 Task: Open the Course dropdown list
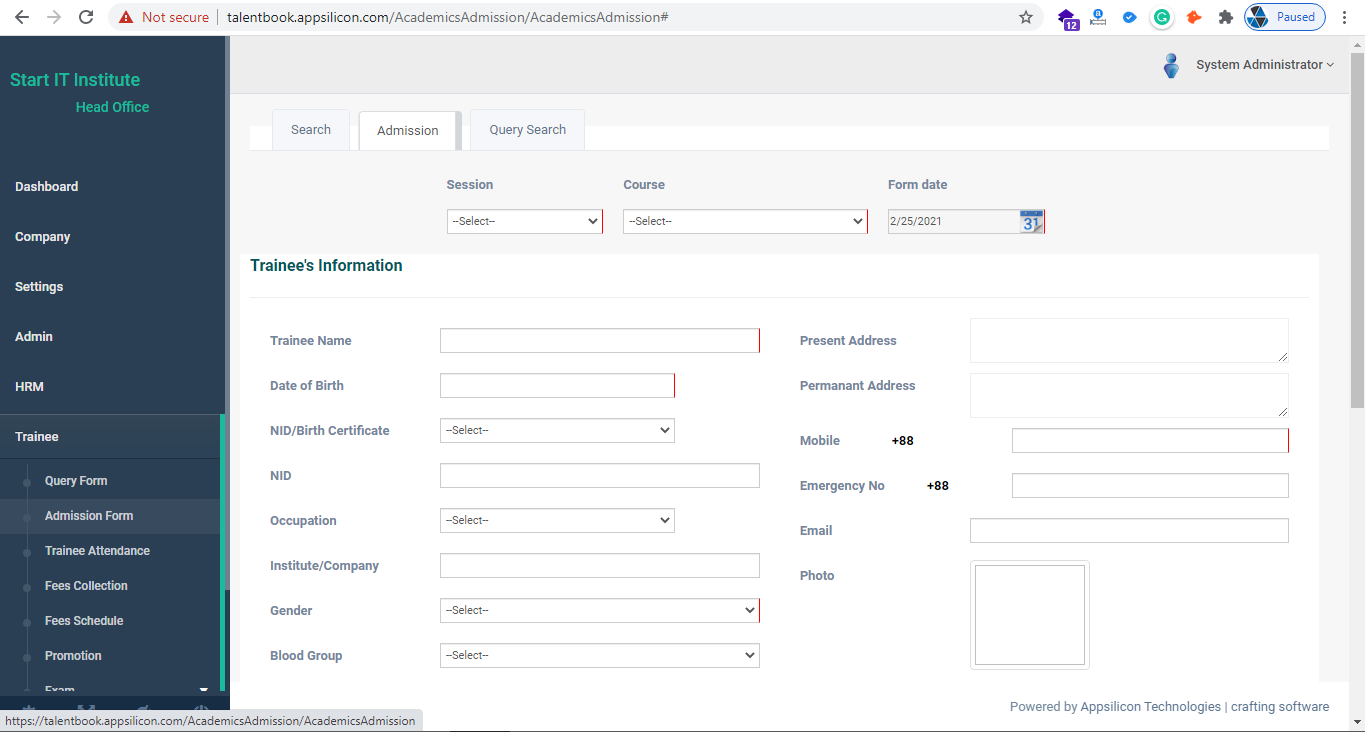(745, 221)
